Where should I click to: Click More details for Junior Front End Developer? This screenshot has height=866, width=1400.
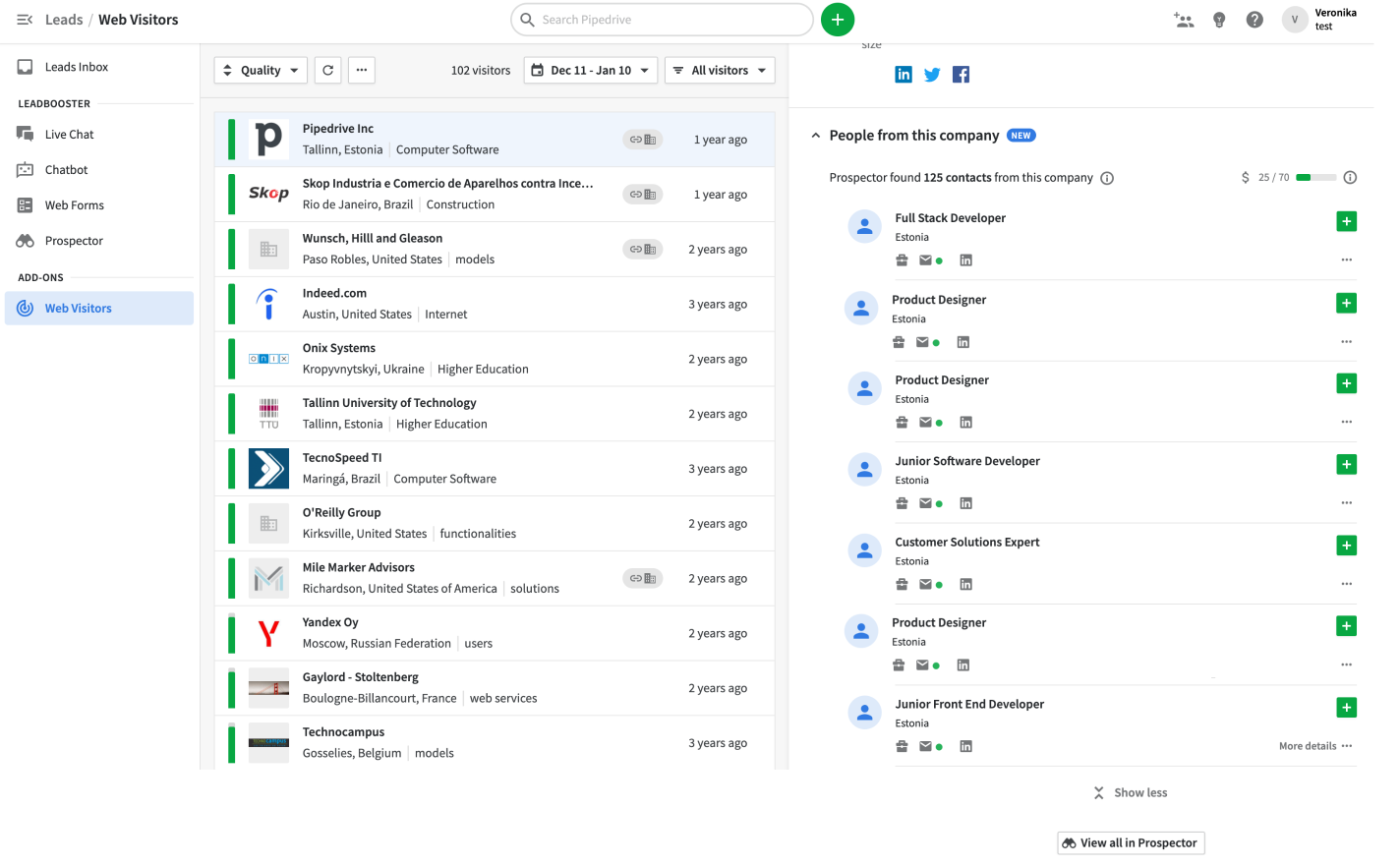point(1308,747)
